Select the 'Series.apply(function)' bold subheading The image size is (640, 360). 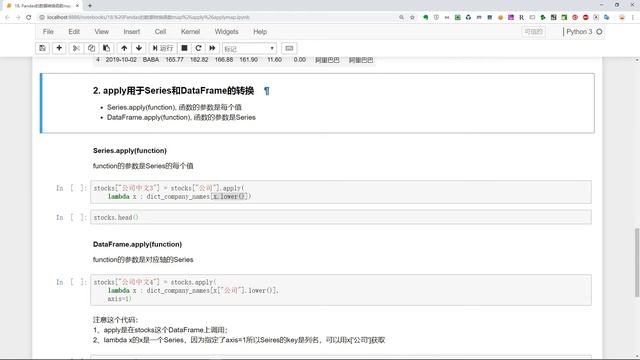[x=130, y=151]
